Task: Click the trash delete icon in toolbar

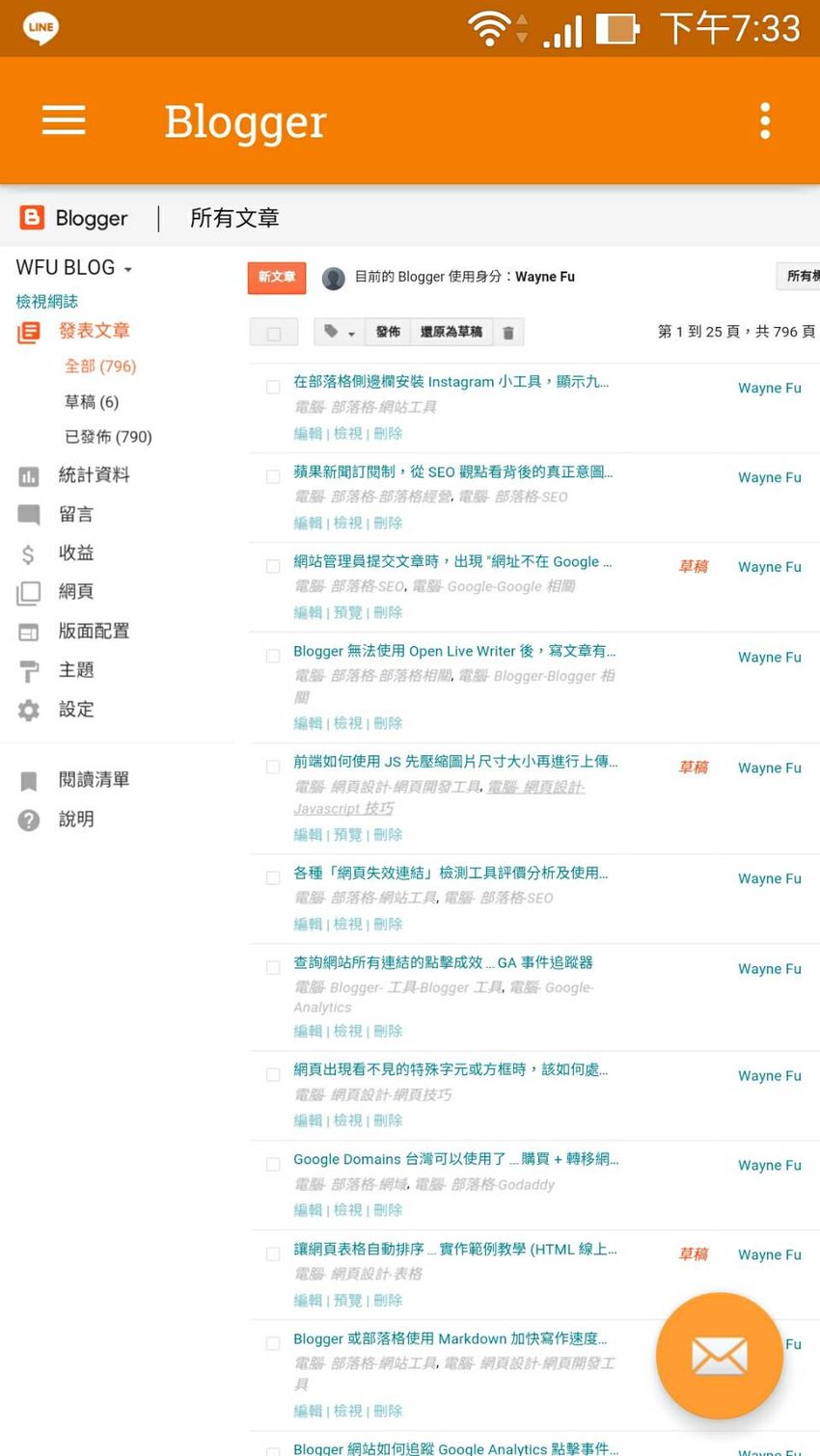Action: point(508,333)
